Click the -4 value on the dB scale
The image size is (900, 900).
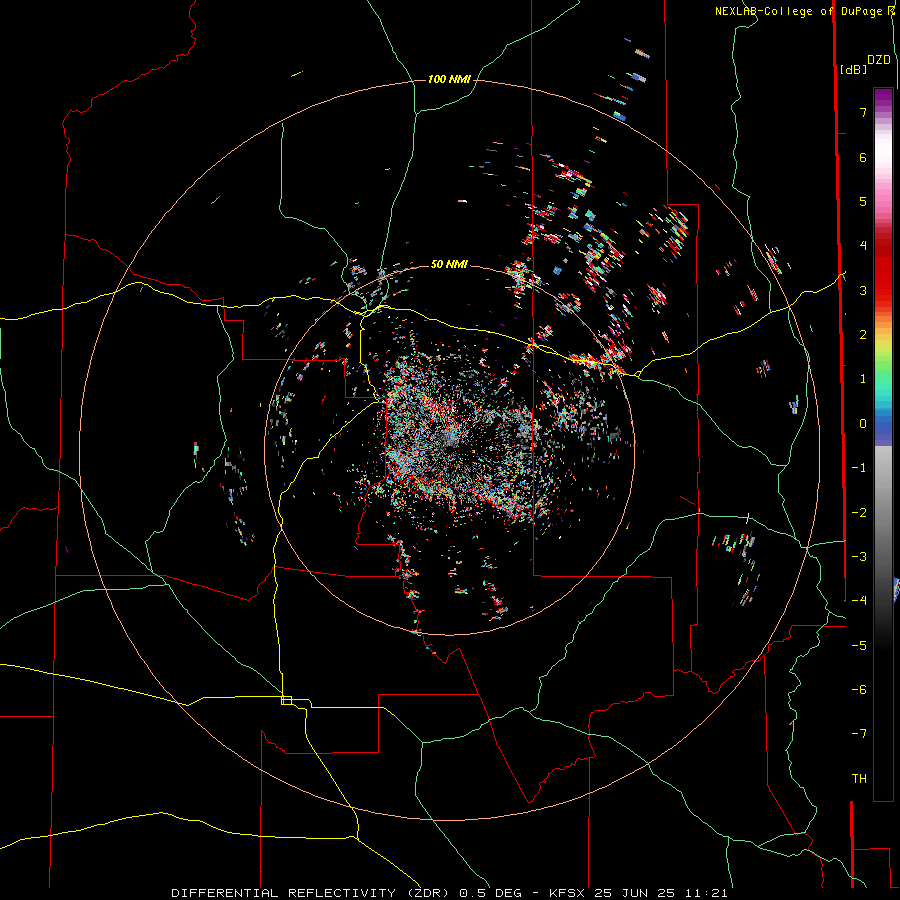859,601
